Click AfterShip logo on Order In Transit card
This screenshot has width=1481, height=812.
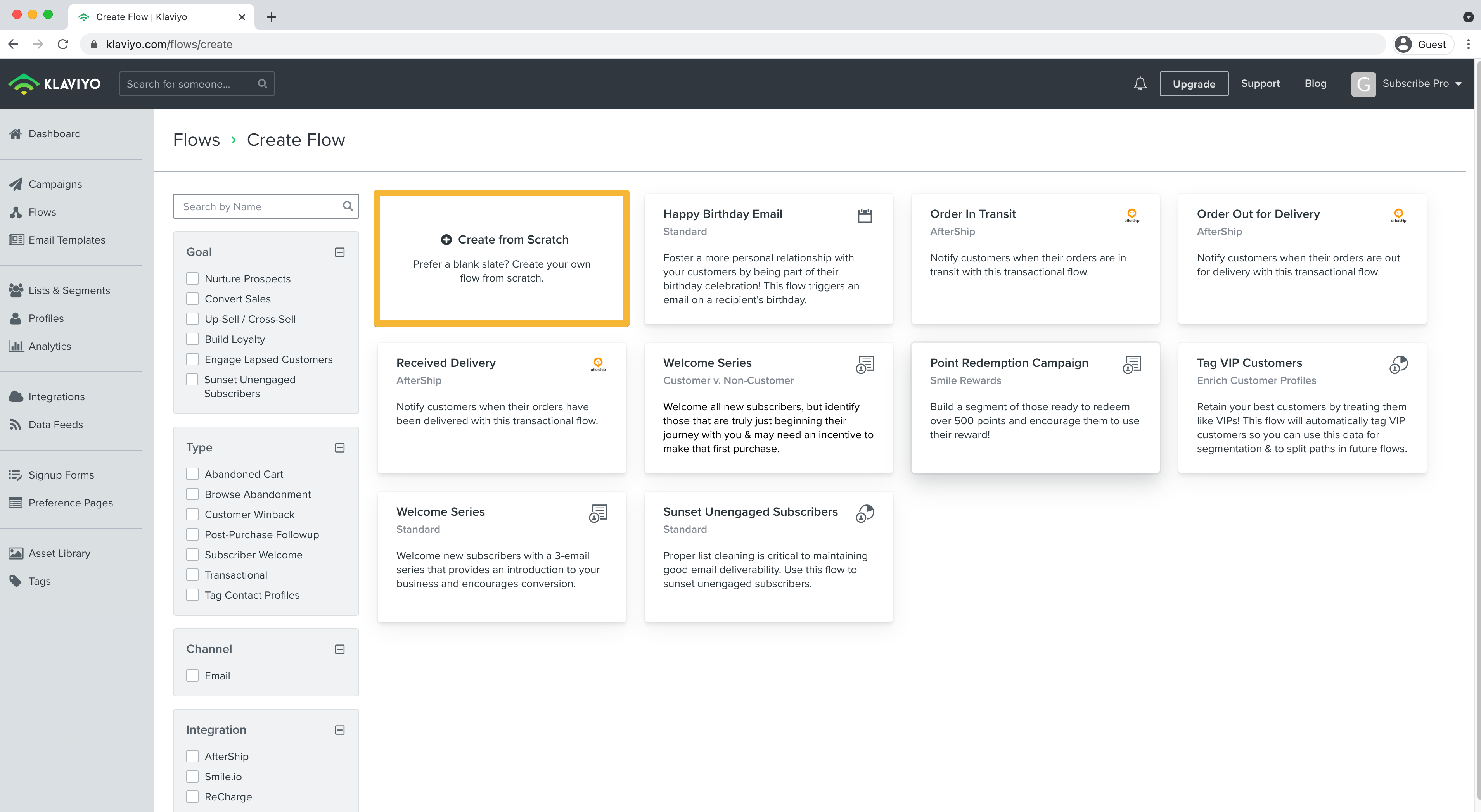[x=1131, y=215]
